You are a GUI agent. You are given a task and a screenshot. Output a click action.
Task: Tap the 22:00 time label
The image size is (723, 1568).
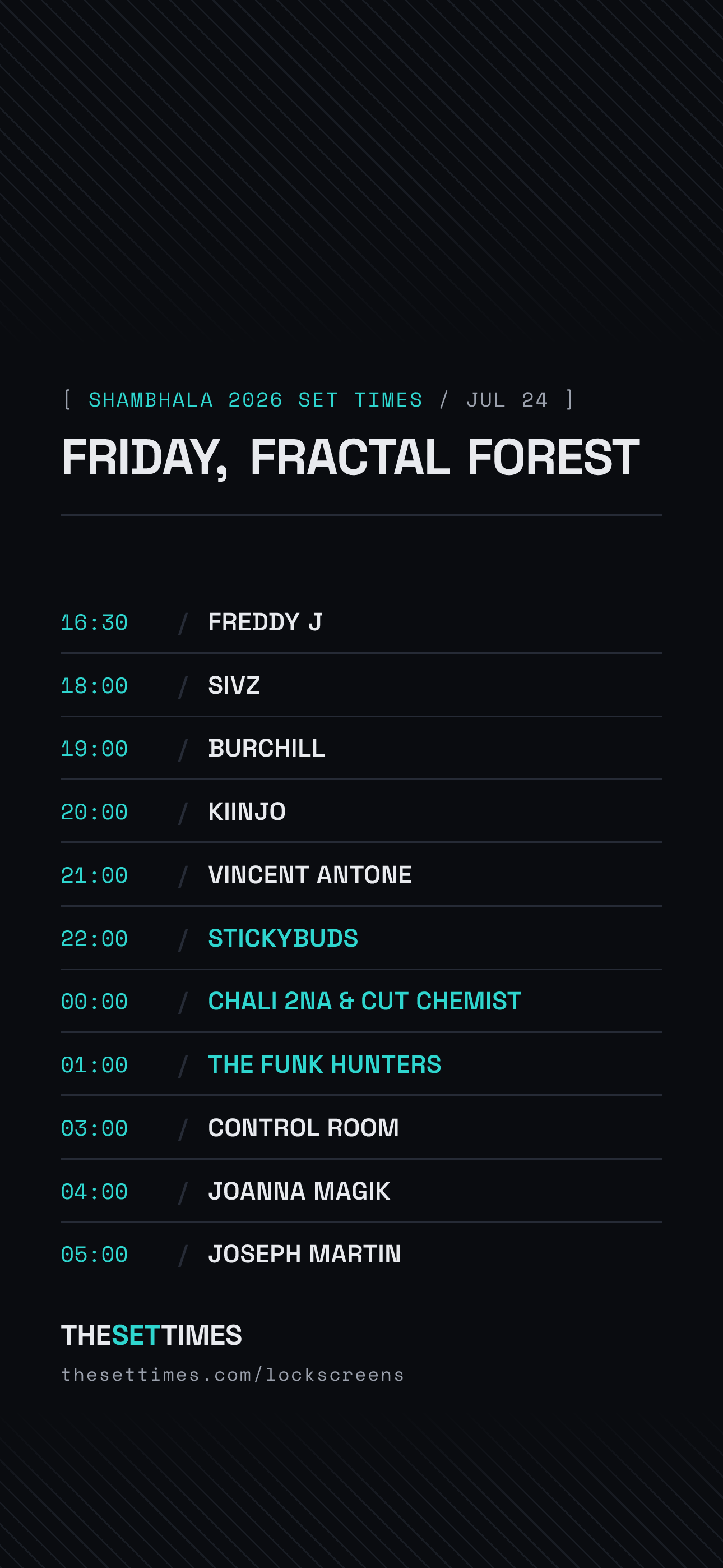[94, 939]
